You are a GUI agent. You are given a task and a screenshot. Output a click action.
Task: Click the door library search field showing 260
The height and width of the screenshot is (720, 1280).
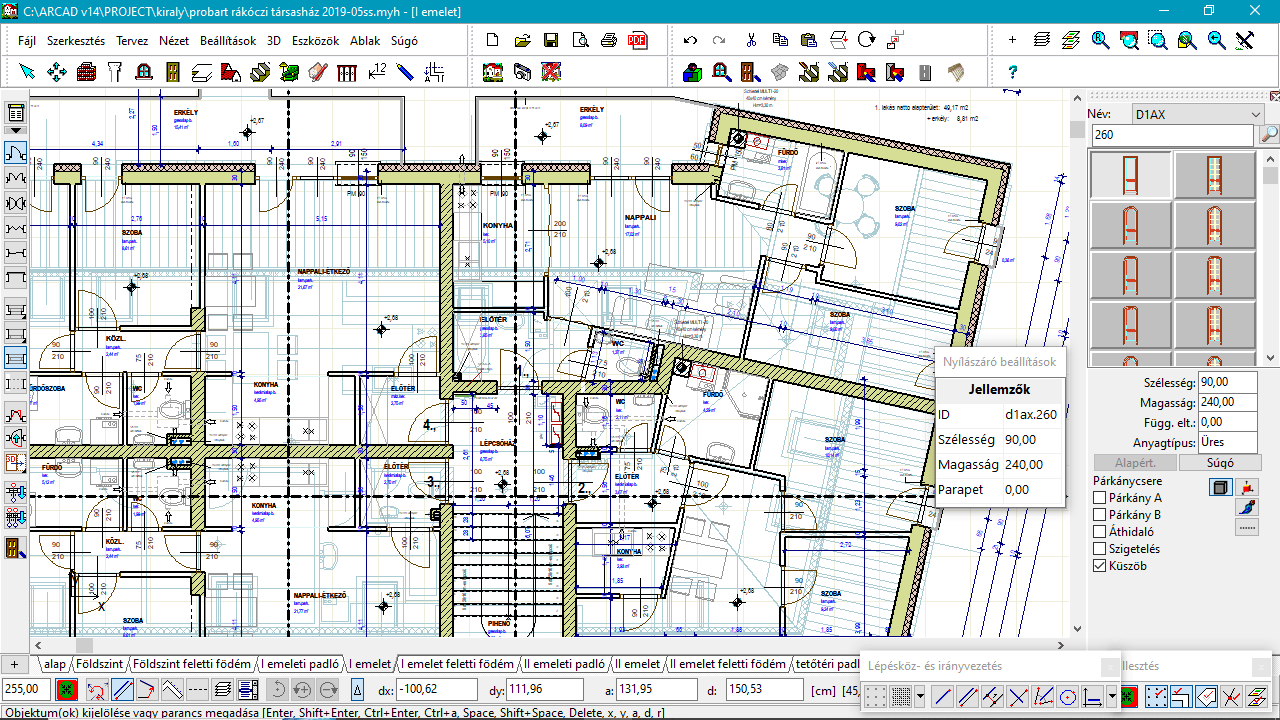point(1173,135)
